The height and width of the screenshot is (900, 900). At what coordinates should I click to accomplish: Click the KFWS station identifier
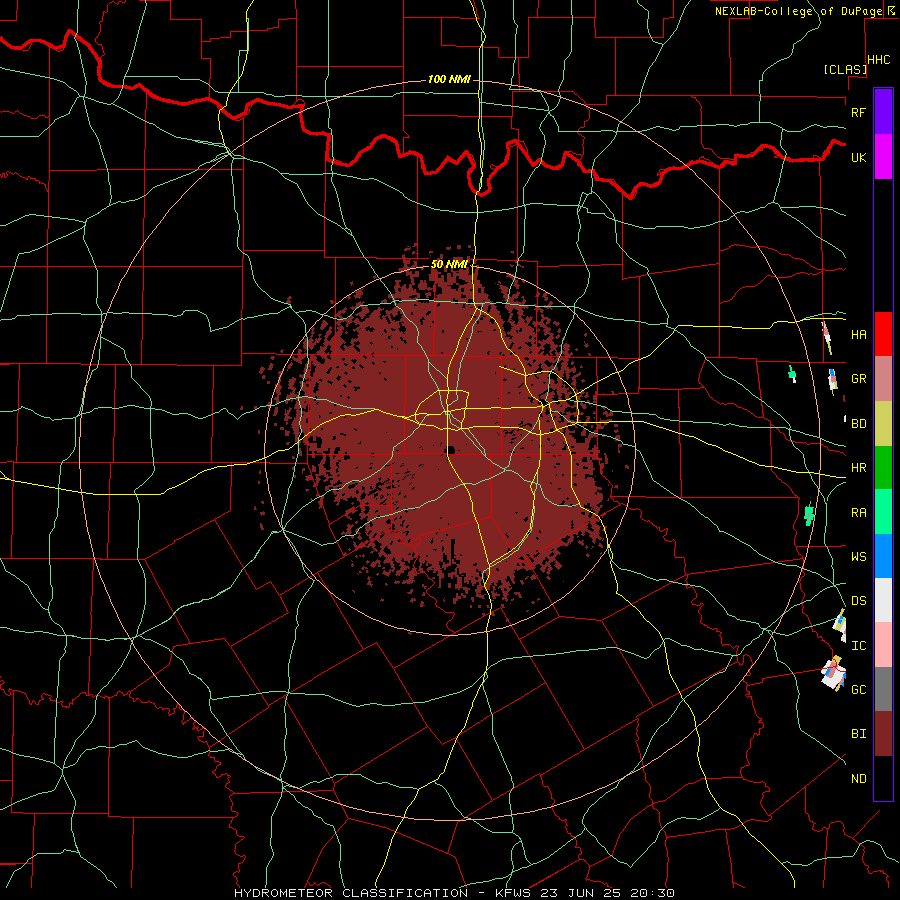click(514, 893)
